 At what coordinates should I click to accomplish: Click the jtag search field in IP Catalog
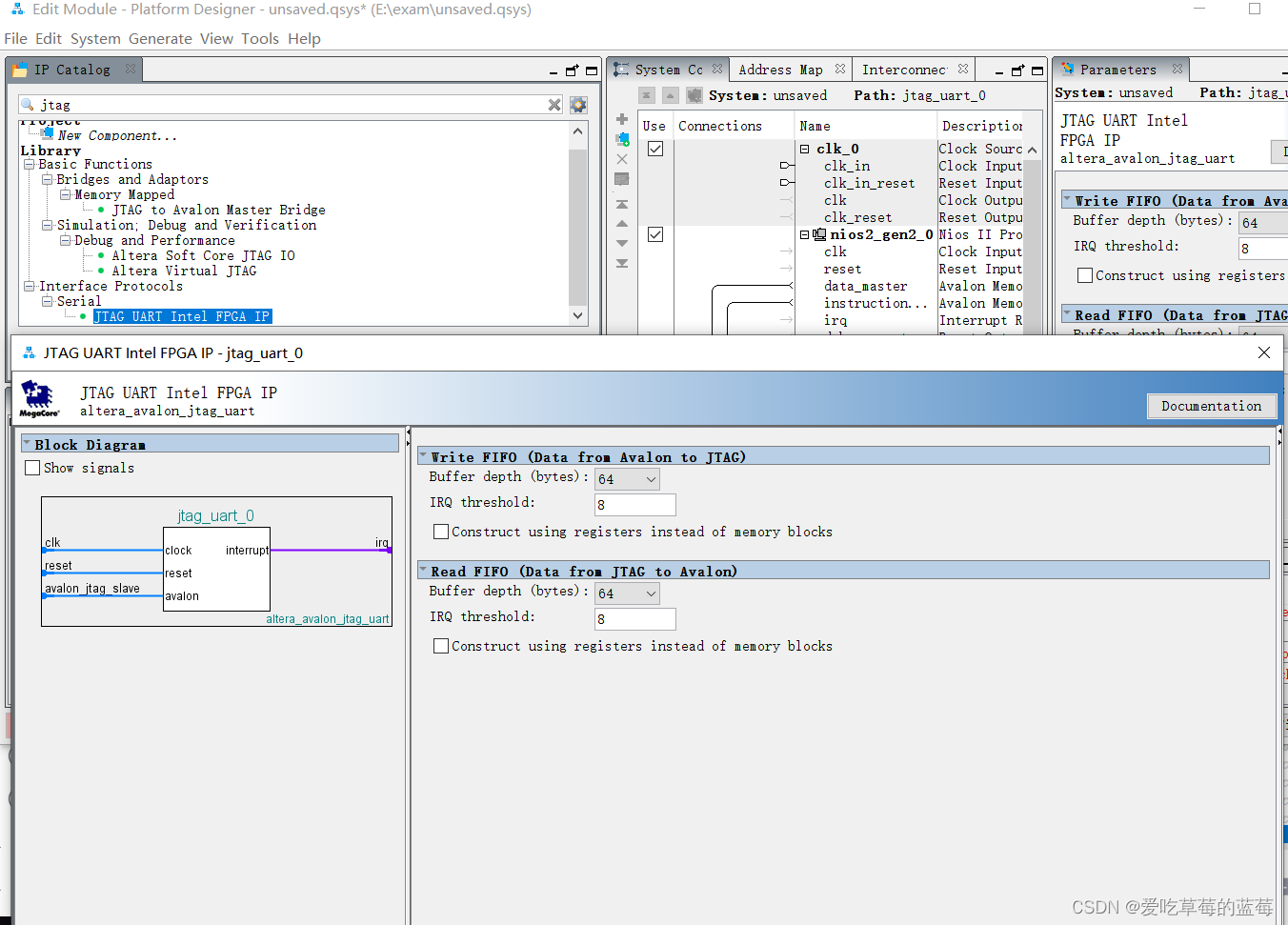292,105
